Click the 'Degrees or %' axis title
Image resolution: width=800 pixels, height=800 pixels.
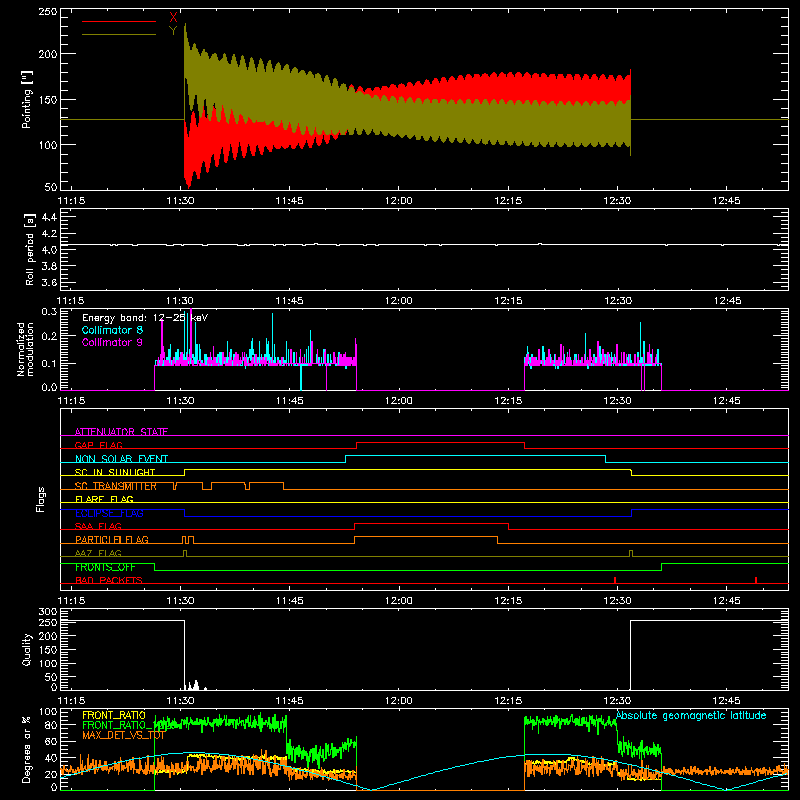pos(27,750)
